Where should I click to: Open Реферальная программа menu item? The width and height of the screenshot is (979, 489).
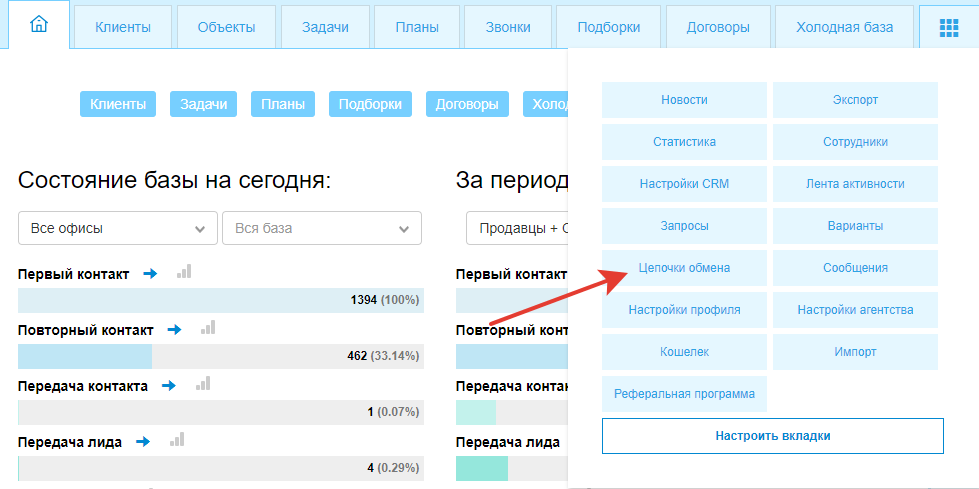point(684,394)
